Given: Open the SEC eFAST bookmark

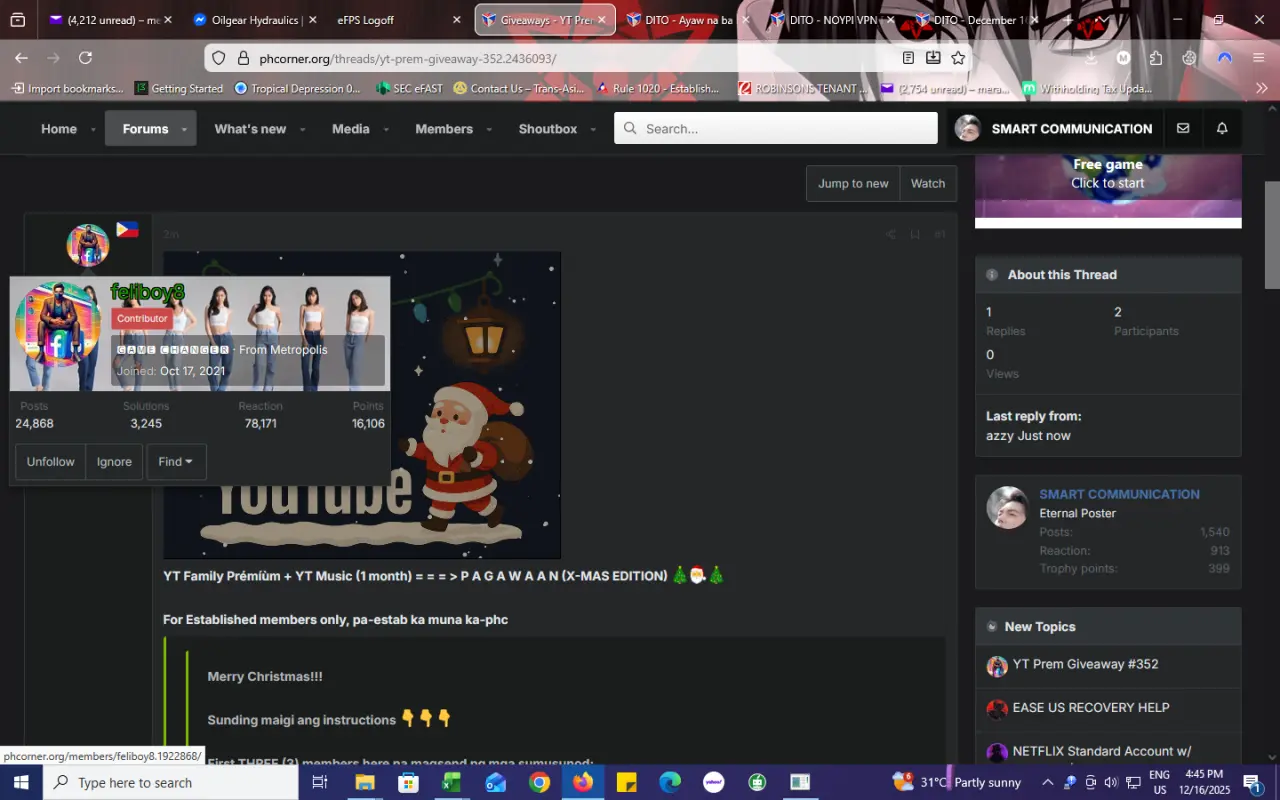Looking at the screenshot, I should (409, 88).
